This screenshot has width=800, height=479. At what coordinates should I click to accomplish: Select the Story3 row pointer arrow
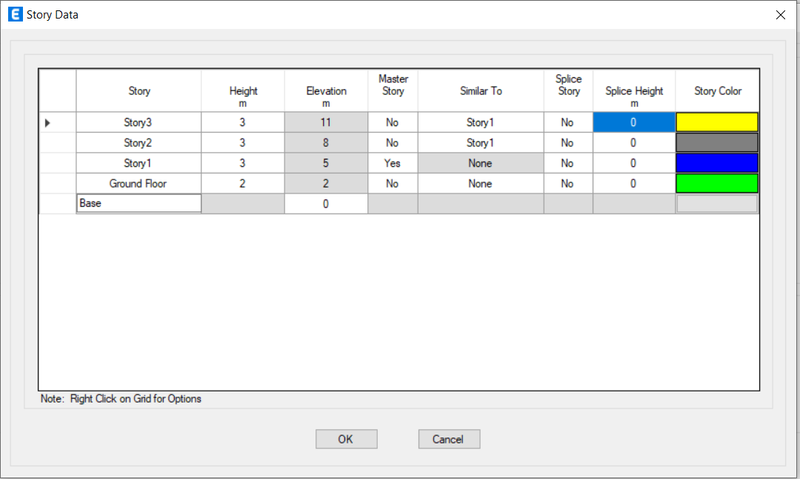[47, 123]
